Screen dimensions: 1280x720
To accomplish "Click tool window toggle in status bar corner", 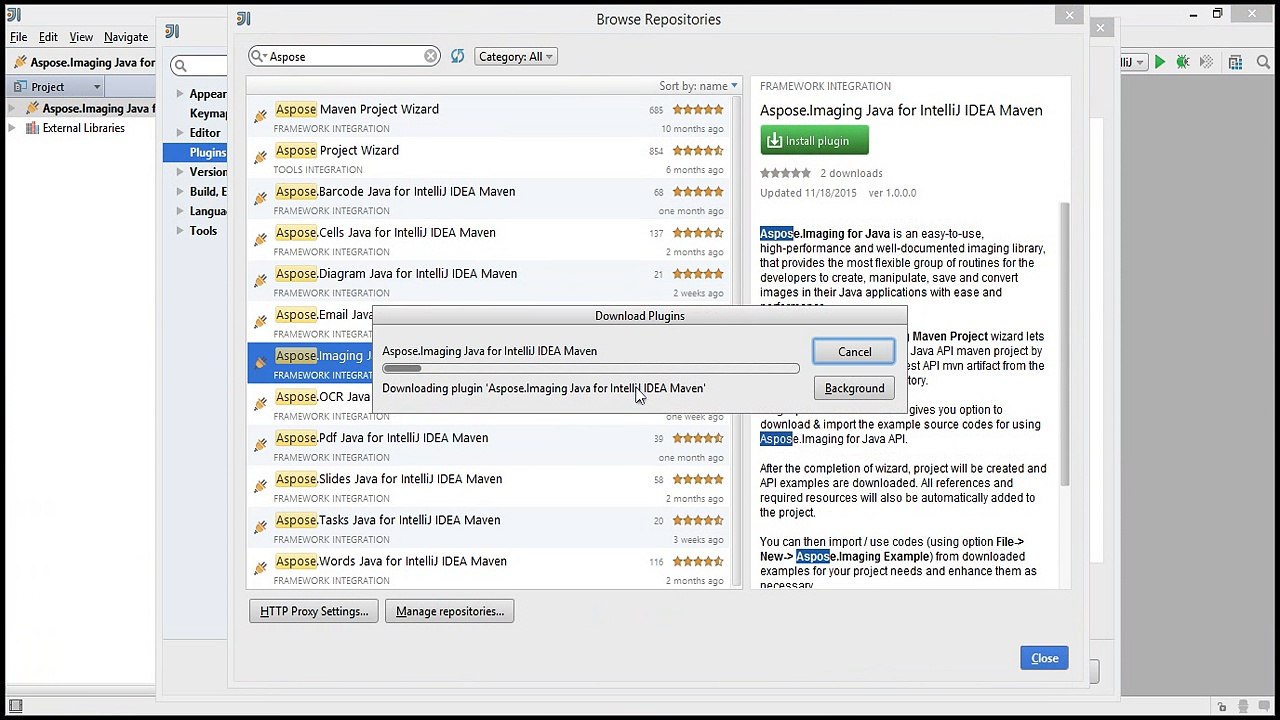I will (x=15, y=707).
